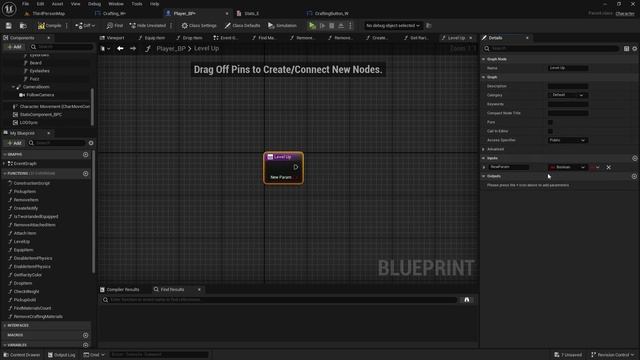The height and width of the screenshot is (360, 640).
Task: Select FollowCamera component
Action: tap(40, 95)
